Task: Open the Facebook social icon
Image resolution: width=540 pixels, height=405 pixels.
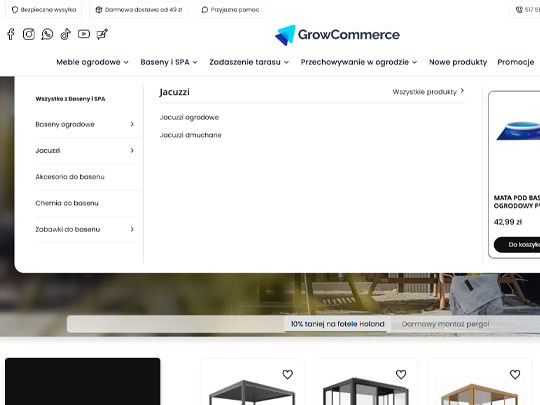Action: (x=11, y=34)
